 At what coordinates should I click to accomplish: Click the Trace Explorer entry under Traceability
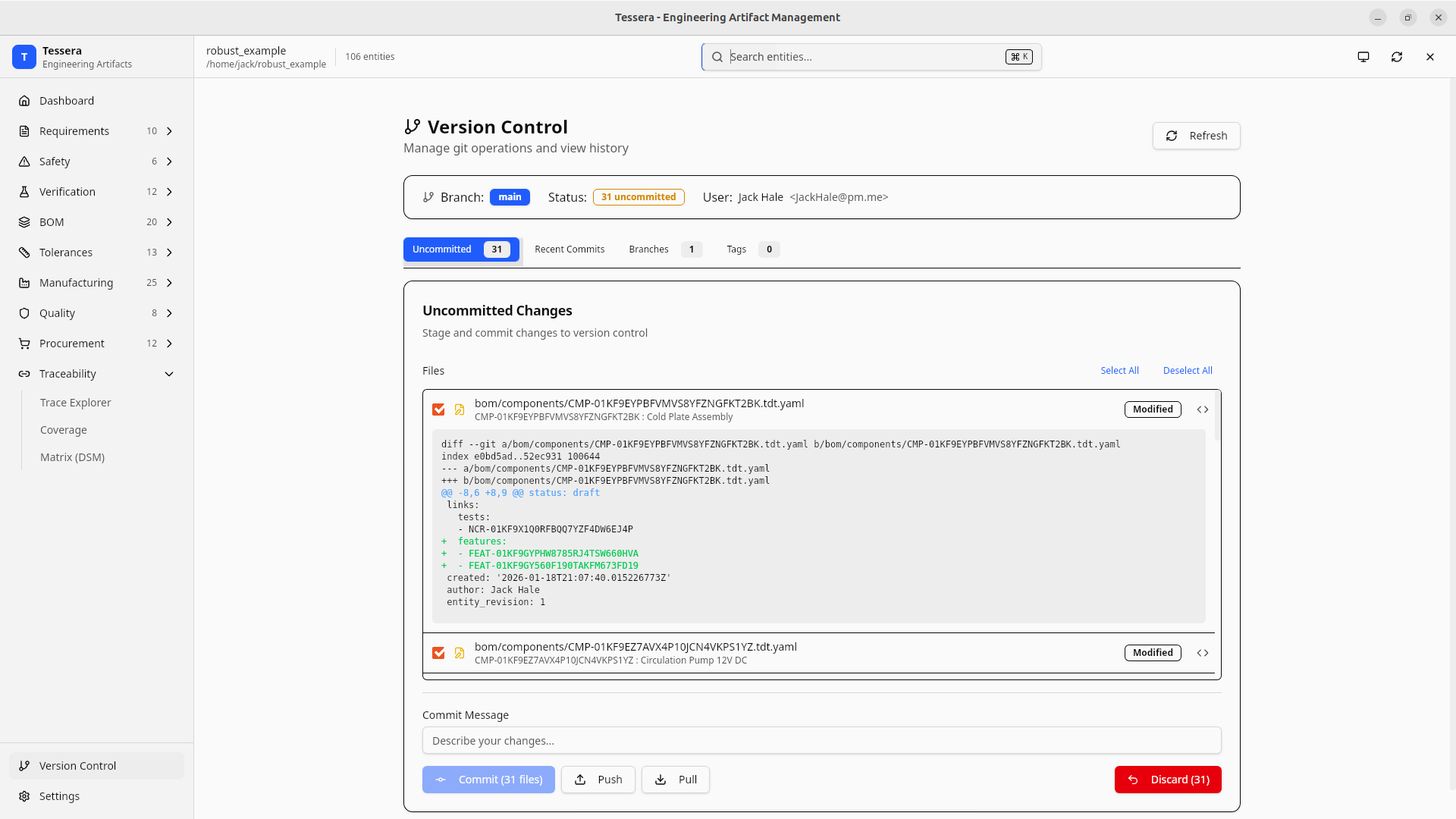(x=75, y=402)
